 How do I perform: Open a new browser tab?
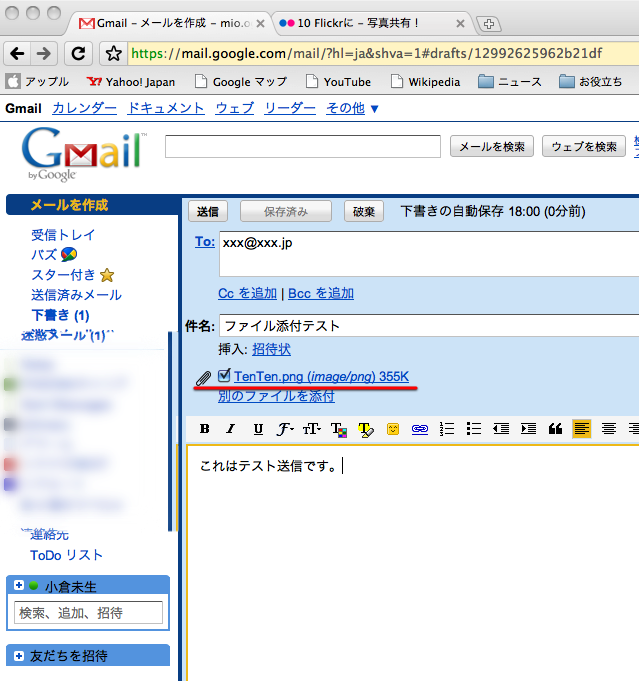(489, 24)
